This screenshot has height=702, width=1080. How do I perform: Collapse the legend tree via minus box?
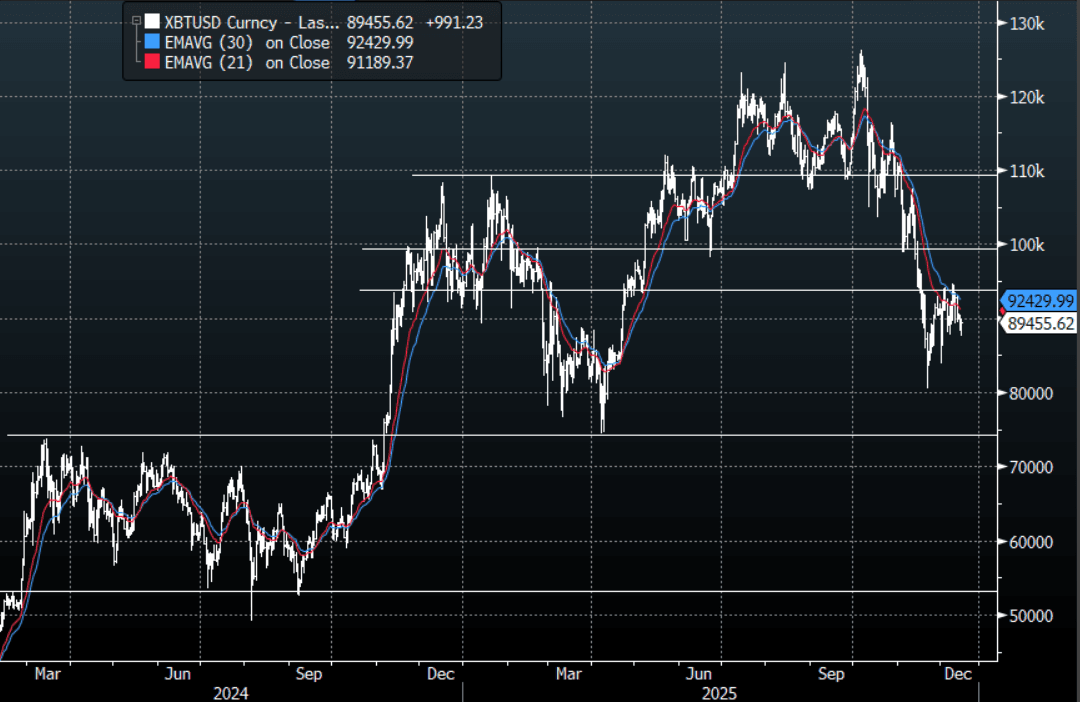(135, 21)
